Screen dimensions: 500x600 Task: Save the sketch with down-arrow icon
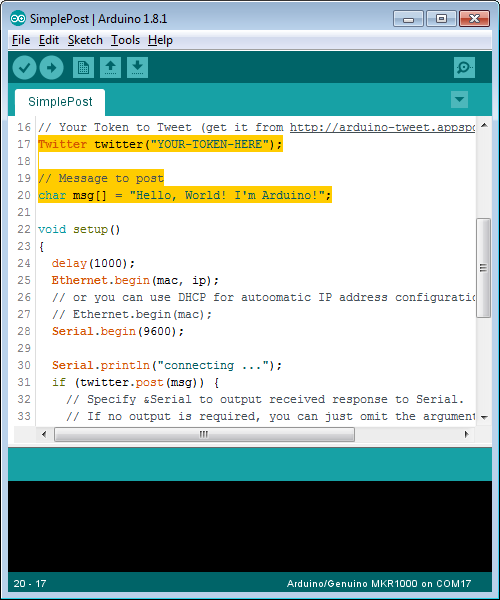(x=137, y=68)
